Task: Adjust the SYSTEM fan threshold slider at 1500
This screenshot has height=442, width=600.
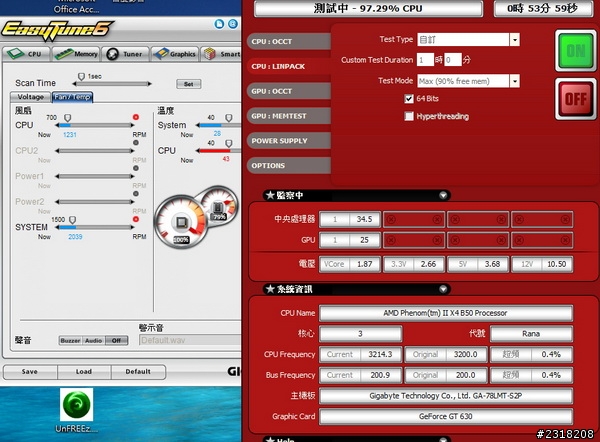Action: point(72,220)
